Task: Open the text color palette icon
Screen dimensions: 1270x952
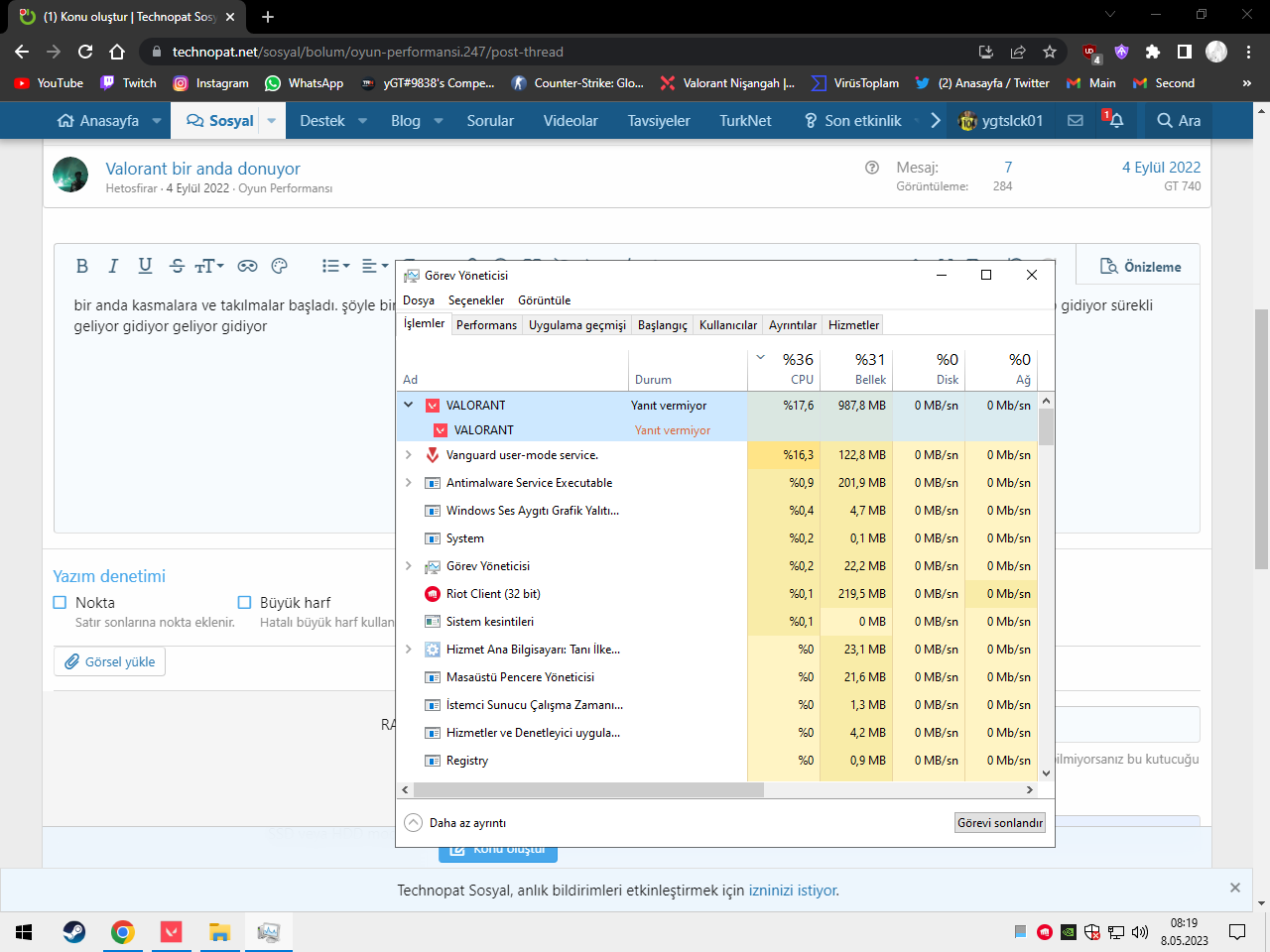Action: click(279, 266)
